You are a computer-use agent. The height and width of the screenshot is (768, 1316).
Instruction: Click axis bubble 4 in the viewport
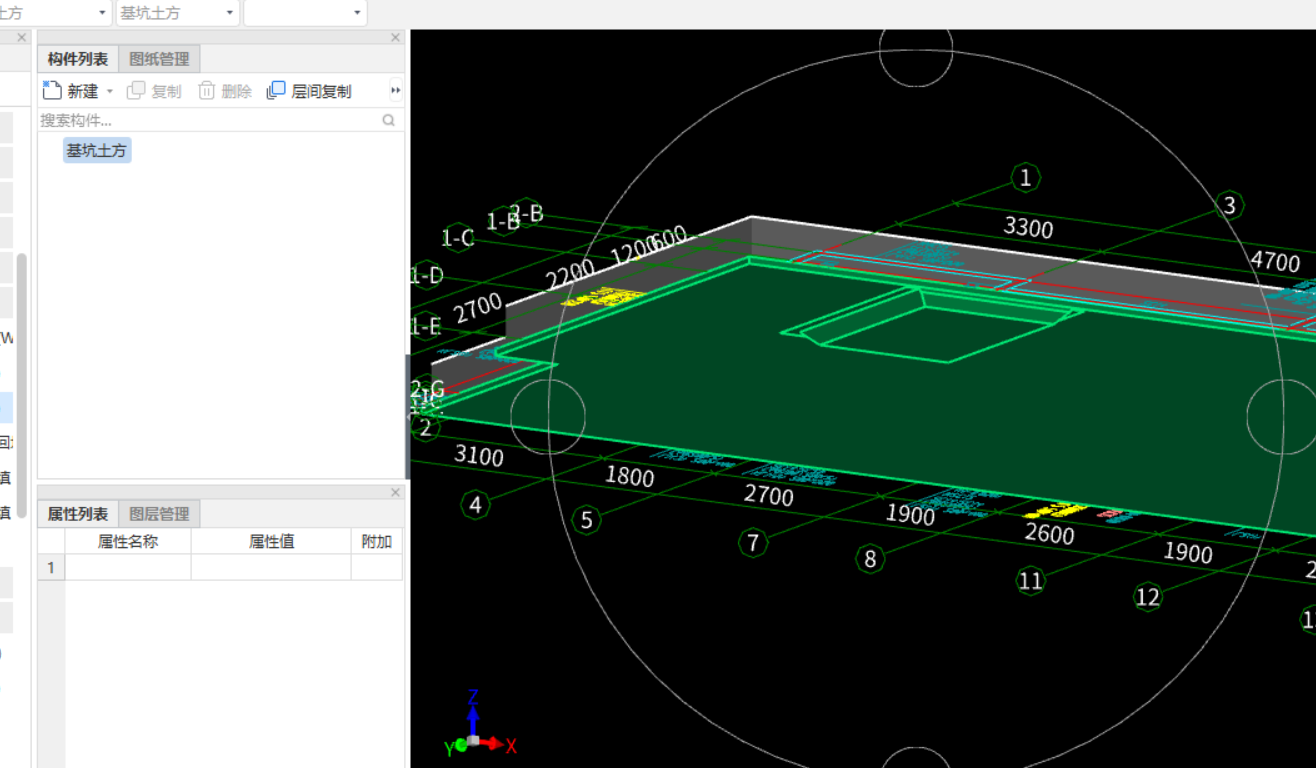point(476,505)
